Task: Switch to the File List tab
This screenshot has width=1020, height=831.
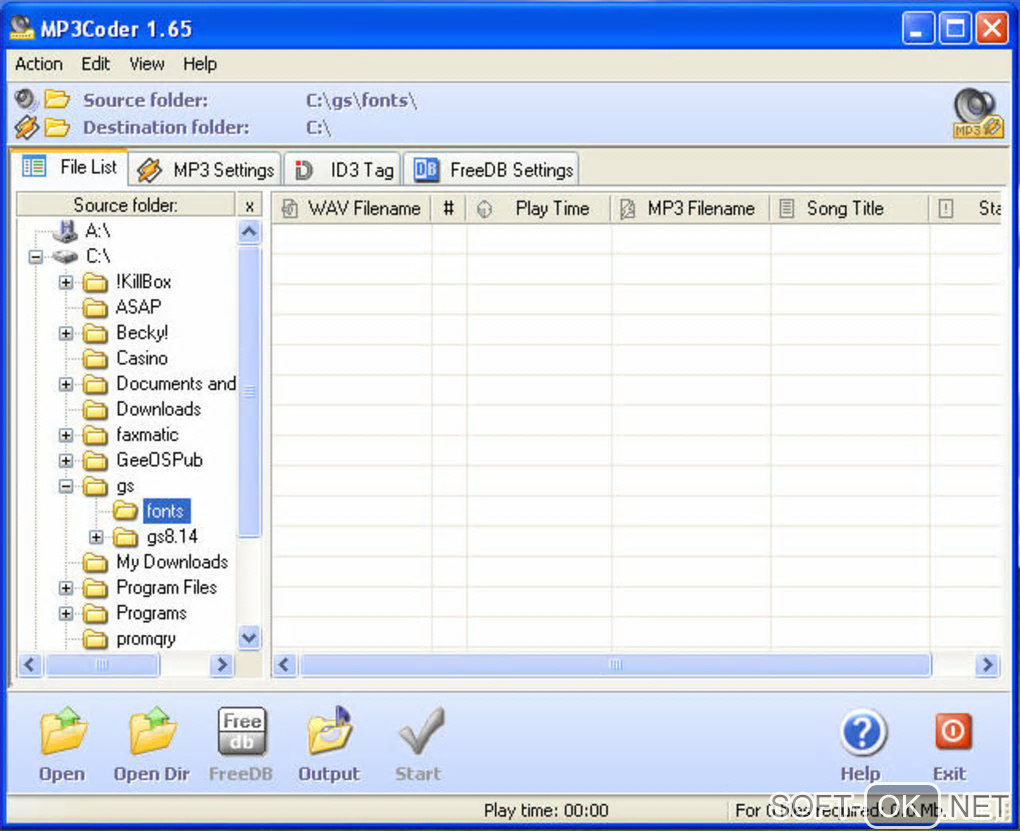Action: point(70,167)
